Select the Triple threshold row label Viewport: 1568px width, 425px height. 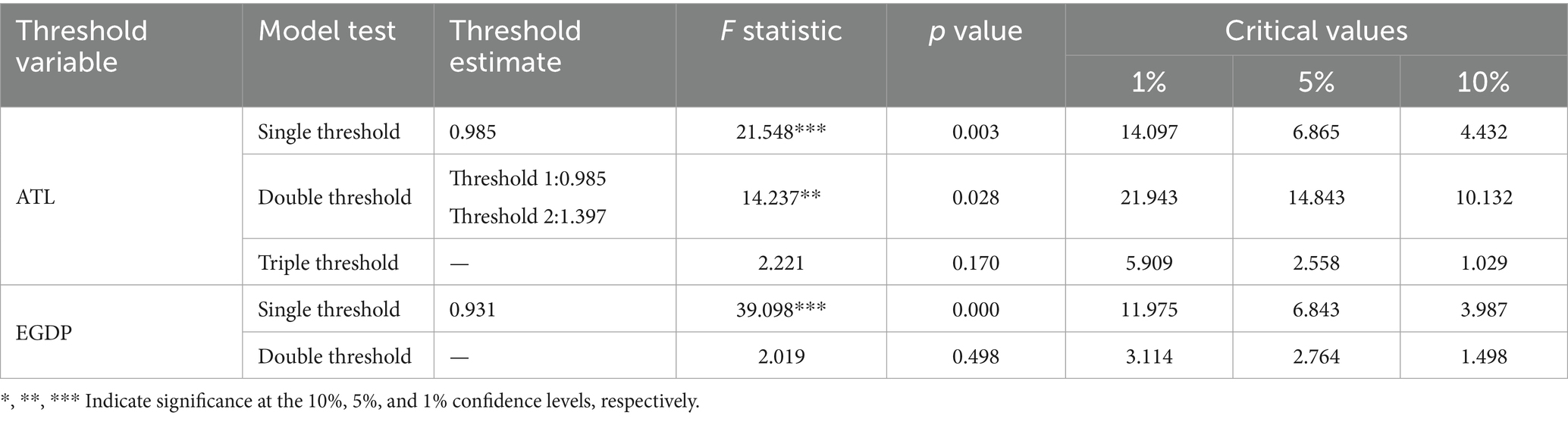[x=328, y=263]
